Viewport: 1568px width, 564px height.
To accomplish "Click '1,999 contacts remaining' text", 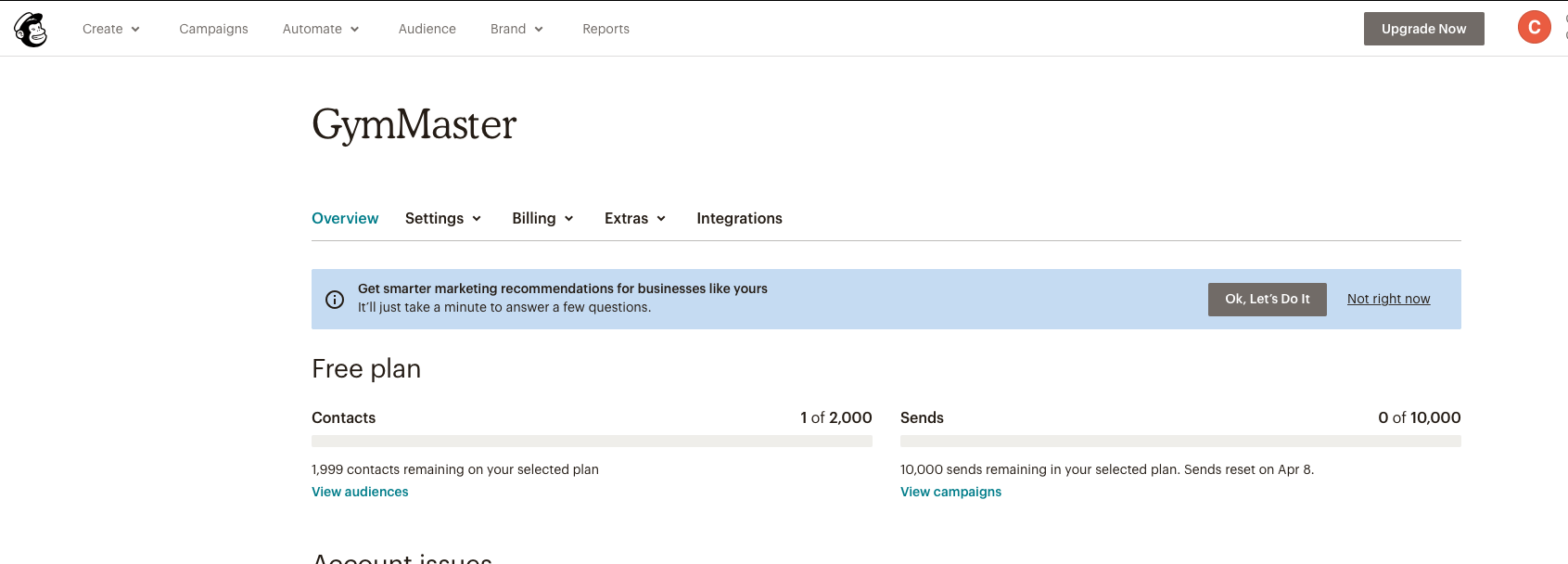I will pyautogui.click(x=455, y=469).
